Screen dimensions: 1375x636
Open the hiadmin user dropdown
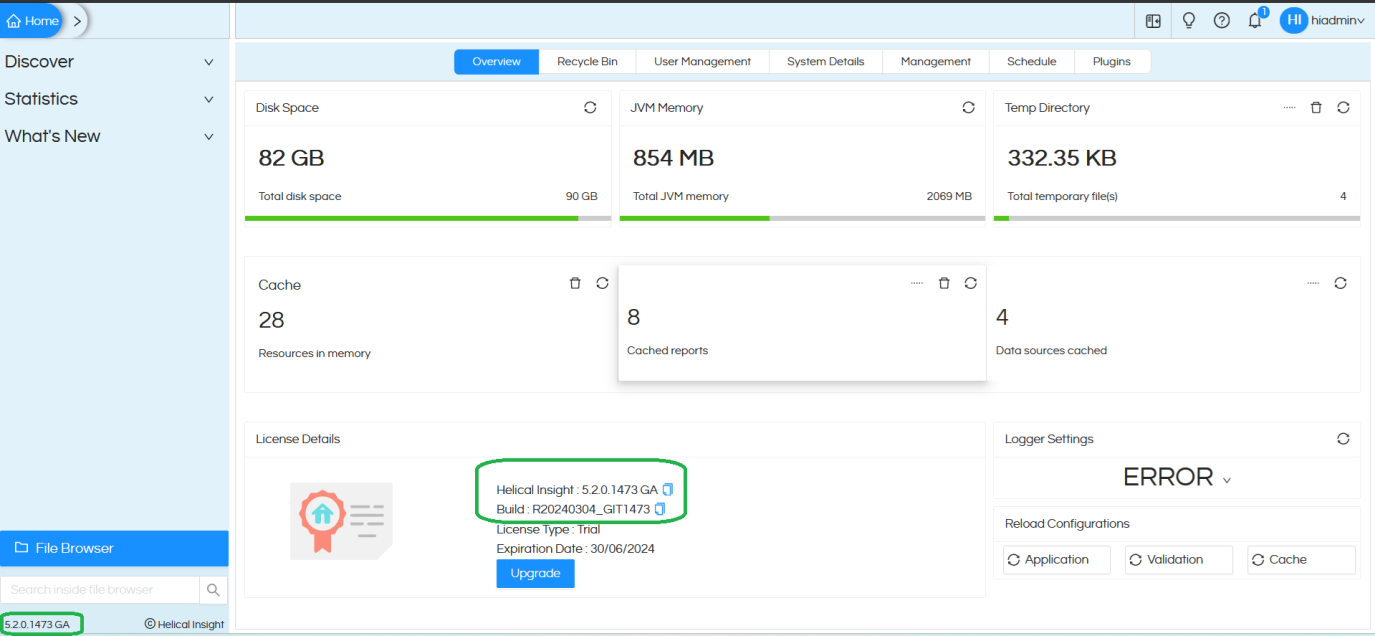[x=1338, y=21]
